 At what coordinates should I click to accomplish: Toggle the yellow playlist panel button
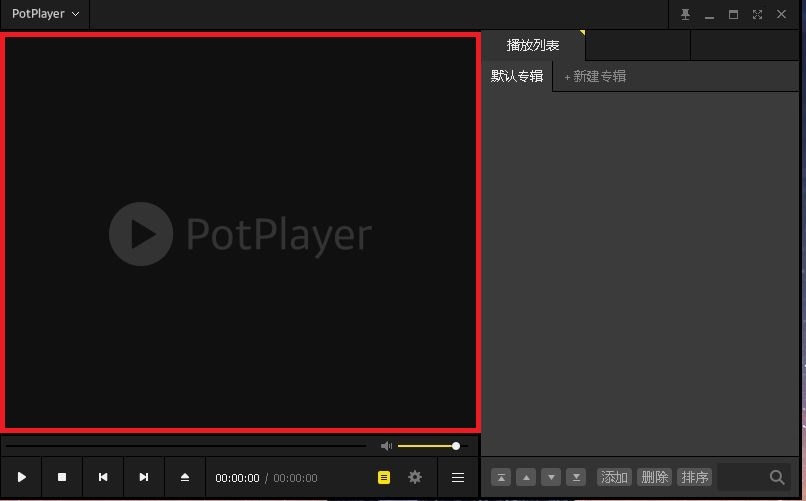click(384, 478)
